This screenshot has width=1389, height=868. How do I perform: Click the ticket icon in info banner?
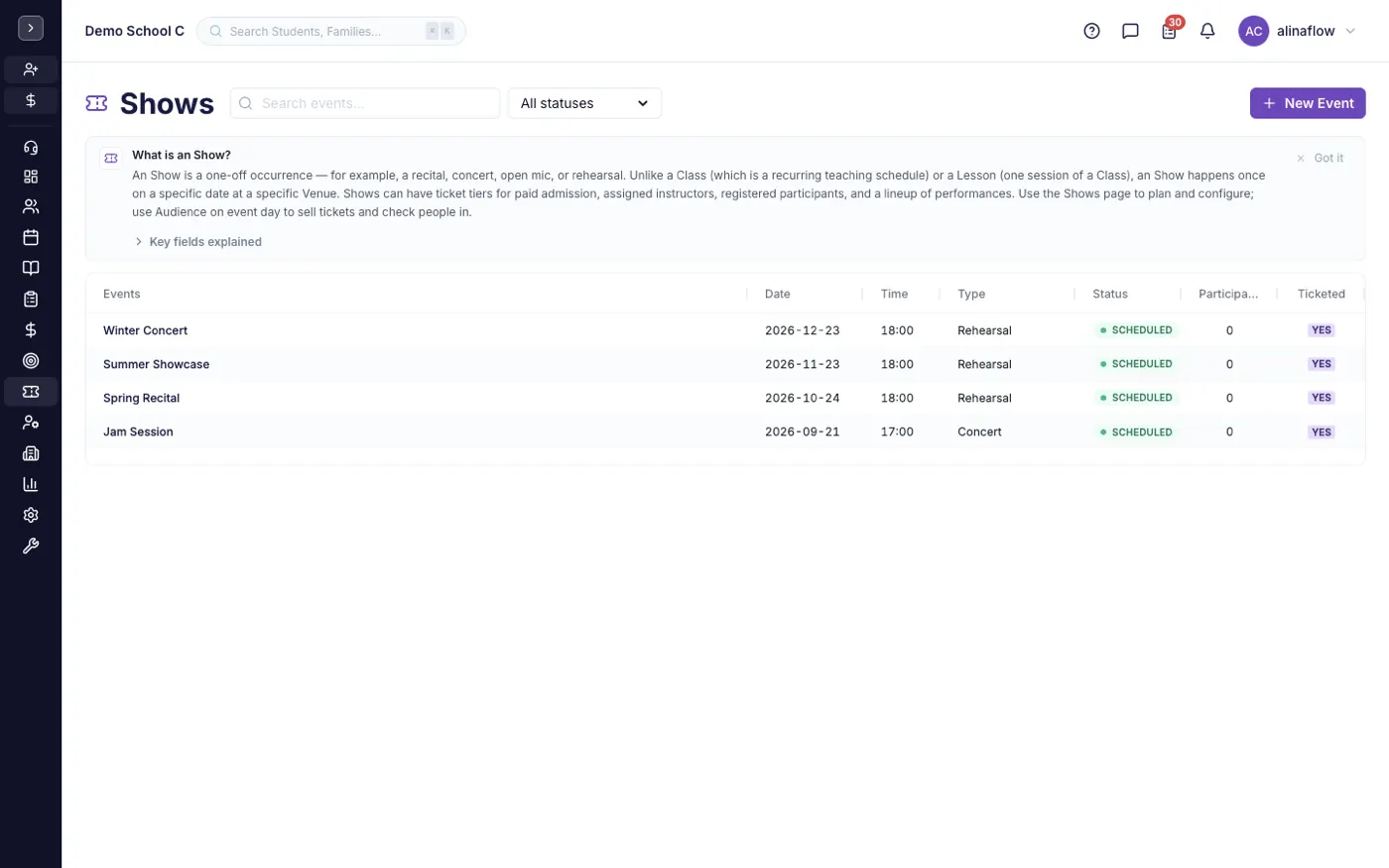coord(111,158)
